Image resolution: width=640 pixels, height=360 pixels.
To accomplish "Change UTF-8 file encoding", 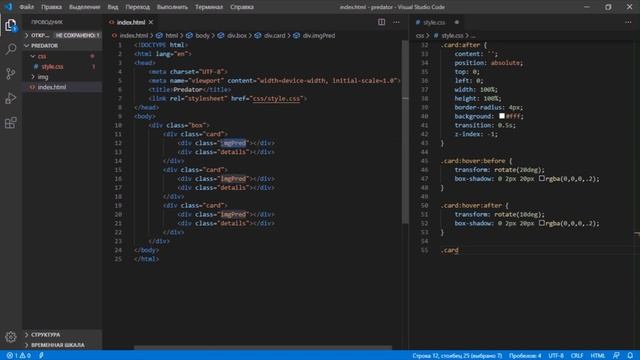I will [x=556, y=356].
